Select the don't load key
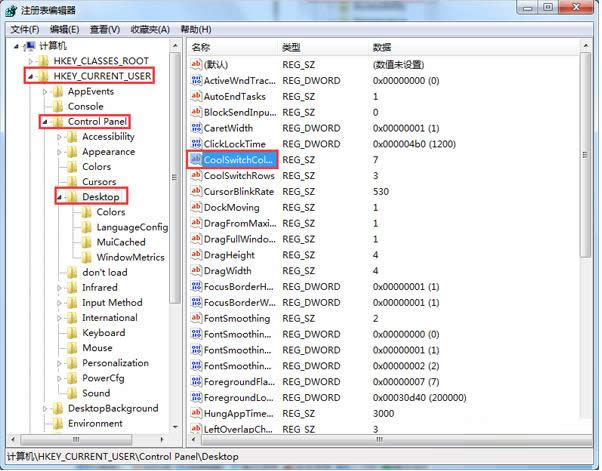The height and width of the screenshot is (471, 602). coord(104,273)
